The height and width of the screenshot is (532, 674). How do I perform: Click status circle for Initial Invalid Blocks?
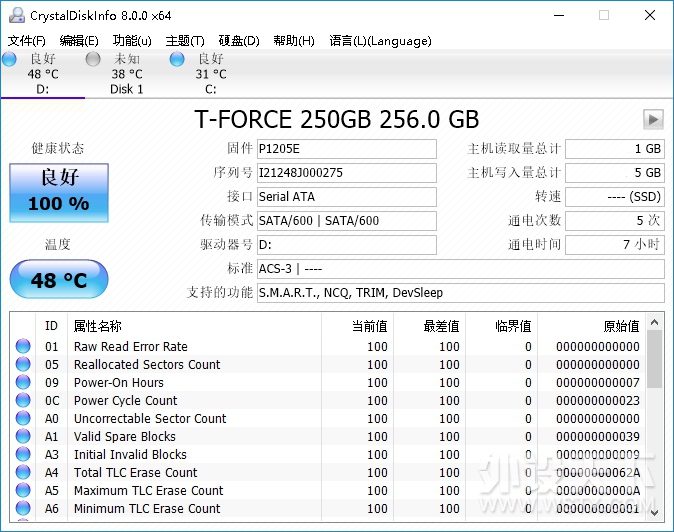tap(23, 454)
